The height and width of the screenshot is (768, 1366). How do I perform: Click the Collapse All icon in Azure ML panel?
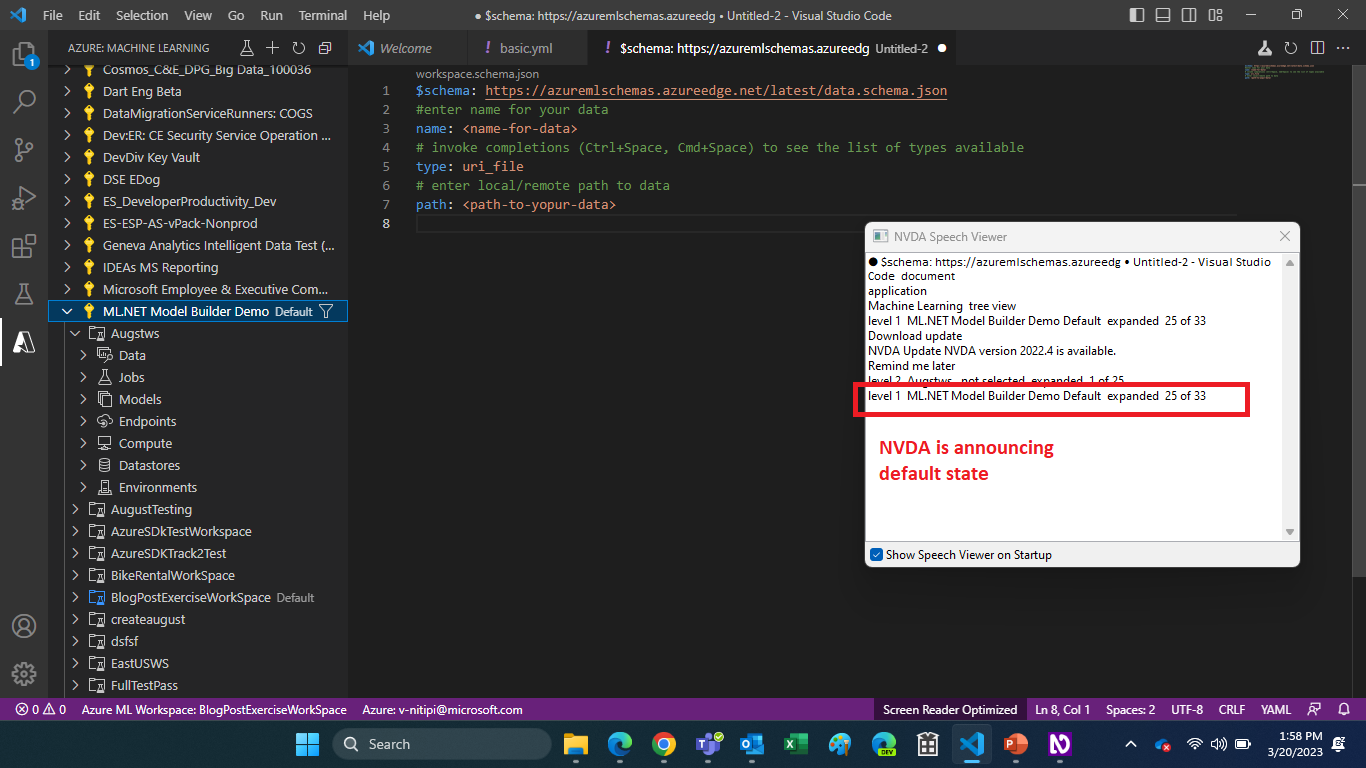click(x=323, y=47)
